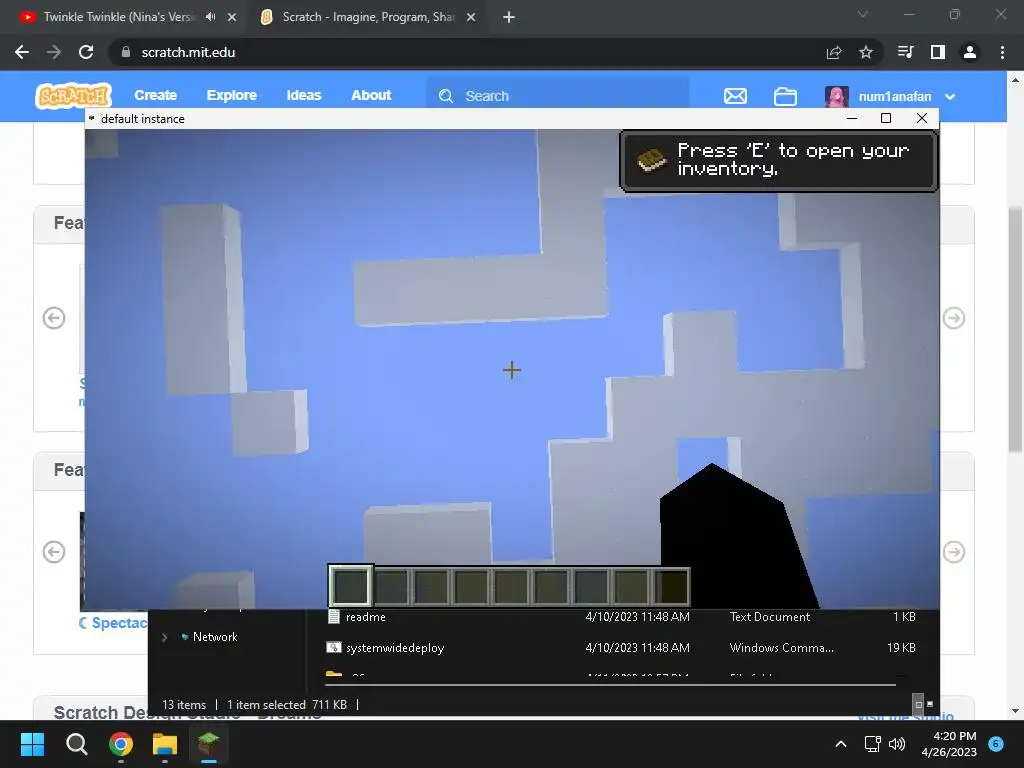The width and height of the screenshot is (1024, 768).
Task: Expand the Network tree node
Action: click(x=165, y=637)
